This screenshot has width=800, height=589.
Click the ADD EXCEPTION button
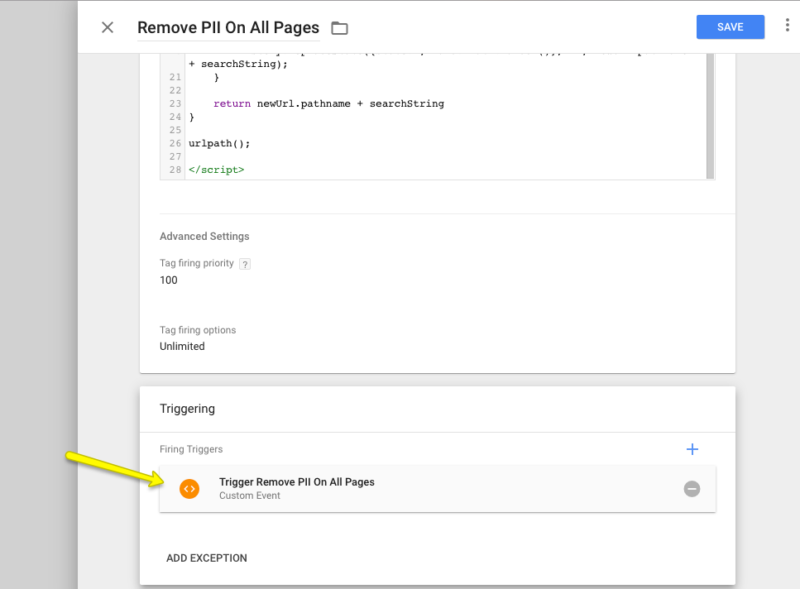click(x=207, y=558)
